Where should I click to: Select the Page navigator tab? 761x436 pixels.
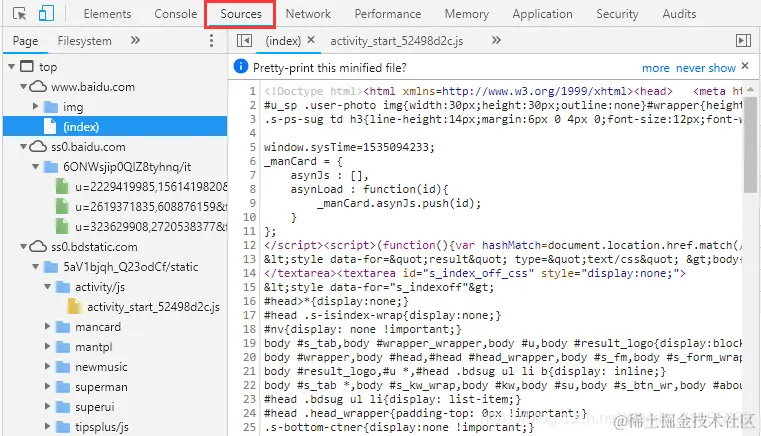pyautogui.click(x=25, y=41)
